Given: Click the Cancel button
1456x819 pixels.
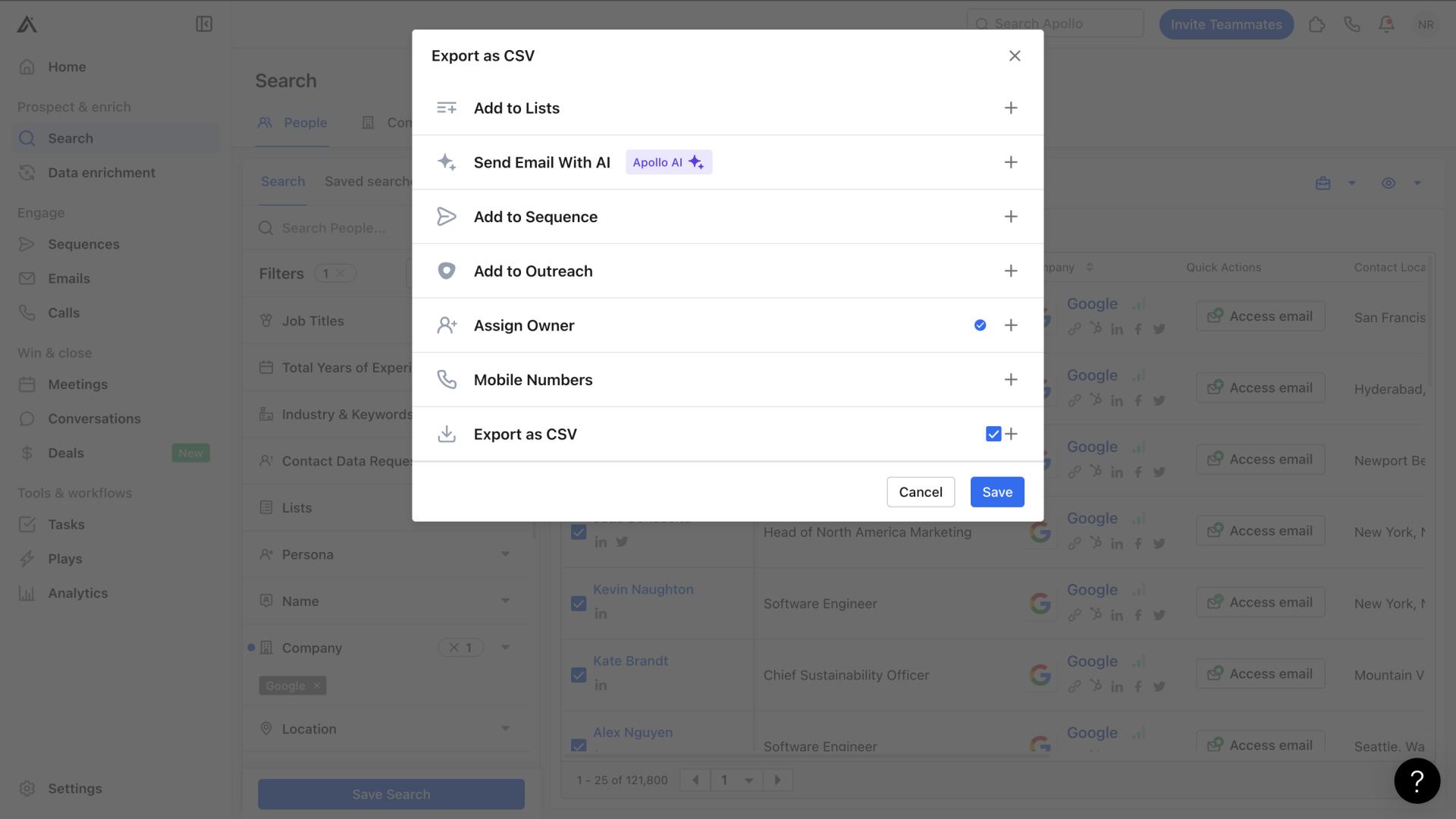Looking at the screenshot, I should [x=921, y=491].
